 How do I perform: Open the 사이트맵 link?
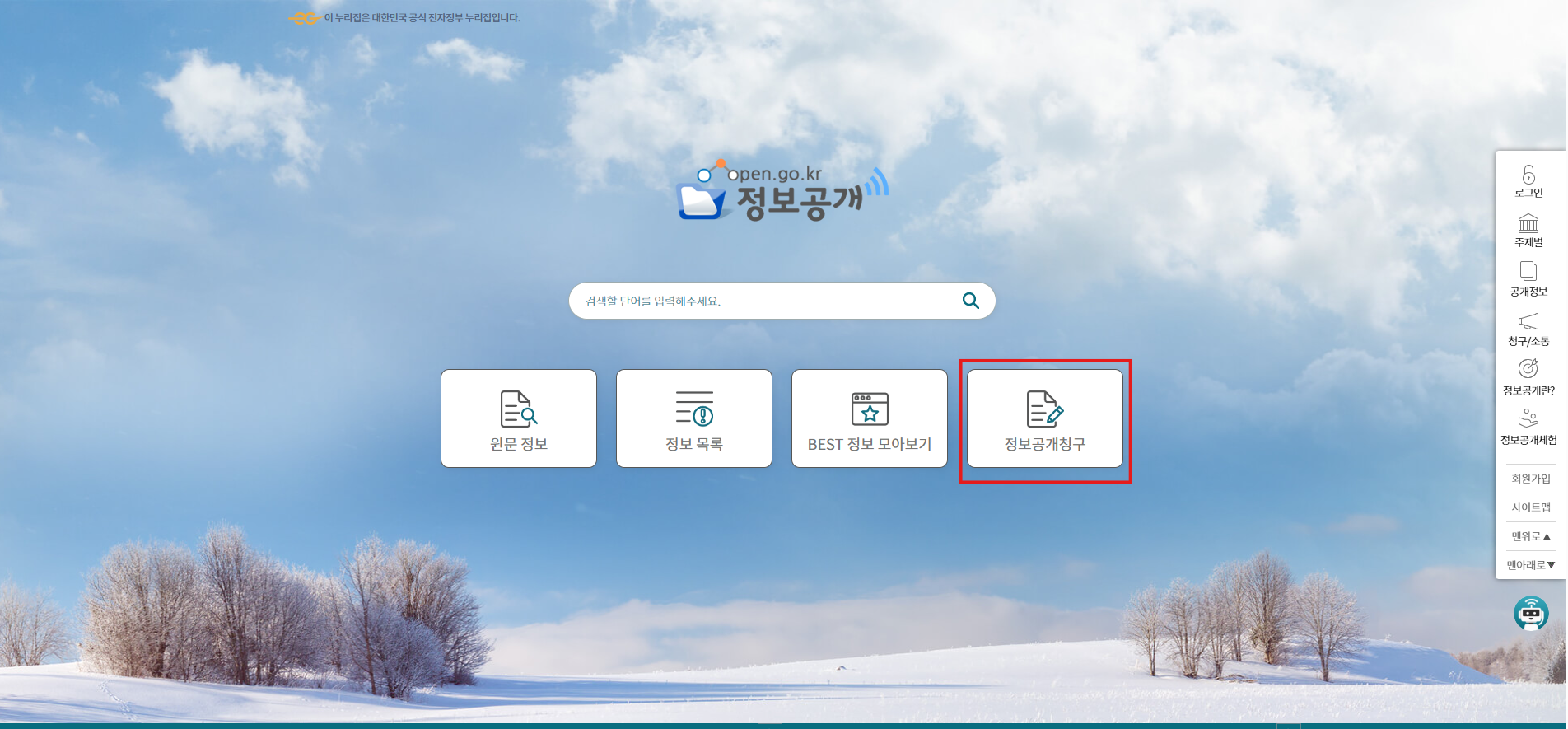(x=1530, y=507)
